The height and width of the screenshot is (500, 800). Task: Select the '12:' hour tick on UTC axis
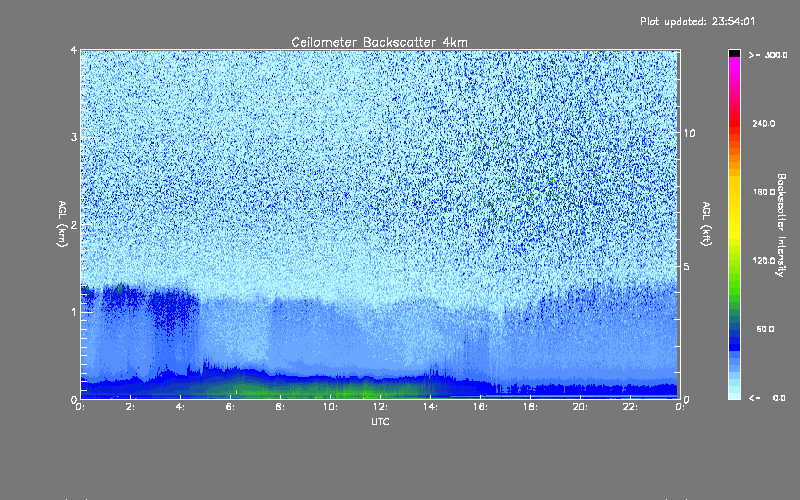pos(380,407)
